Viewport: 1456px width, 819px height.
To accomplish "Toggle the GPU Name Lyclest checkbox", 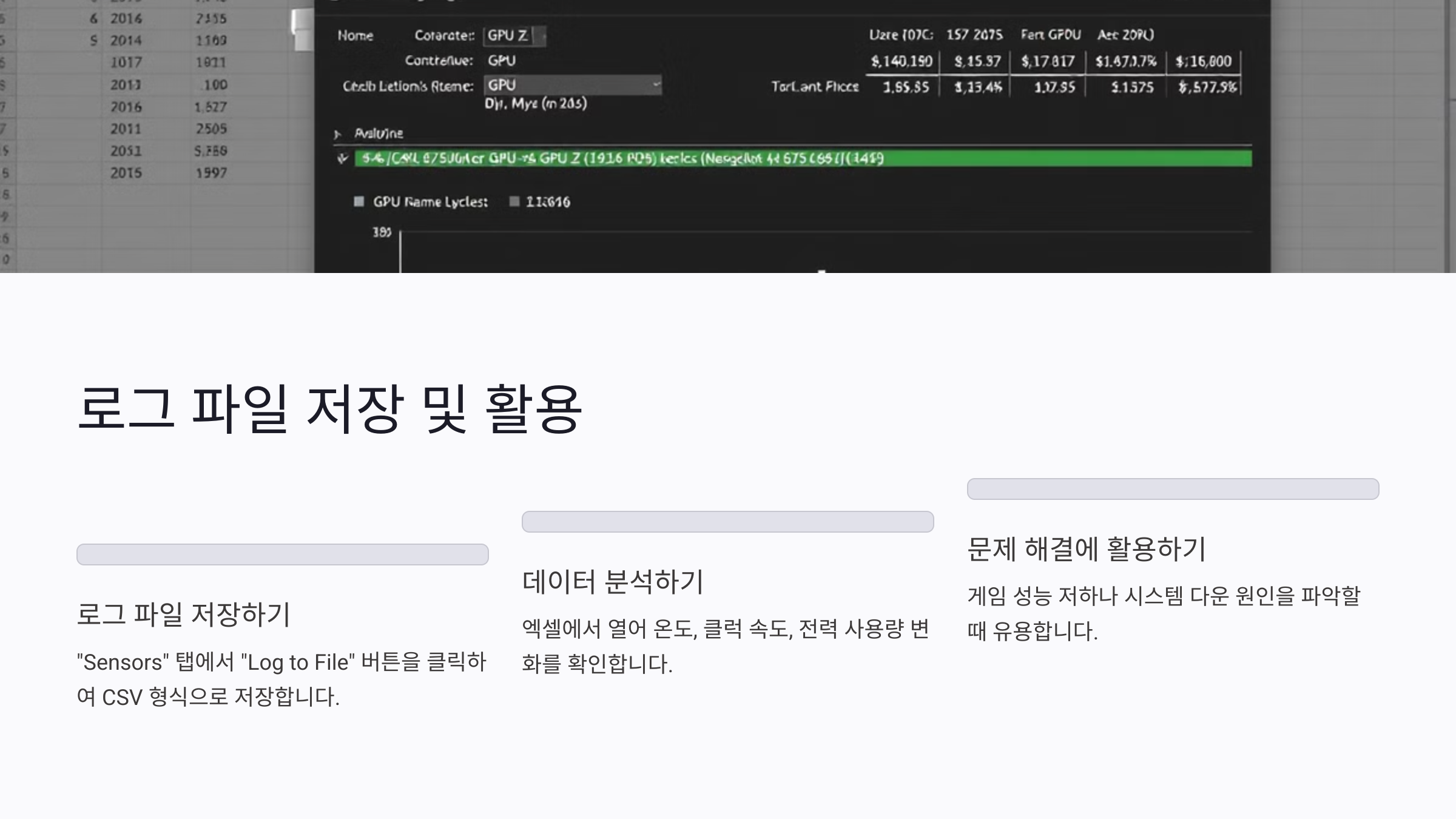I will (x=359, y=201).
